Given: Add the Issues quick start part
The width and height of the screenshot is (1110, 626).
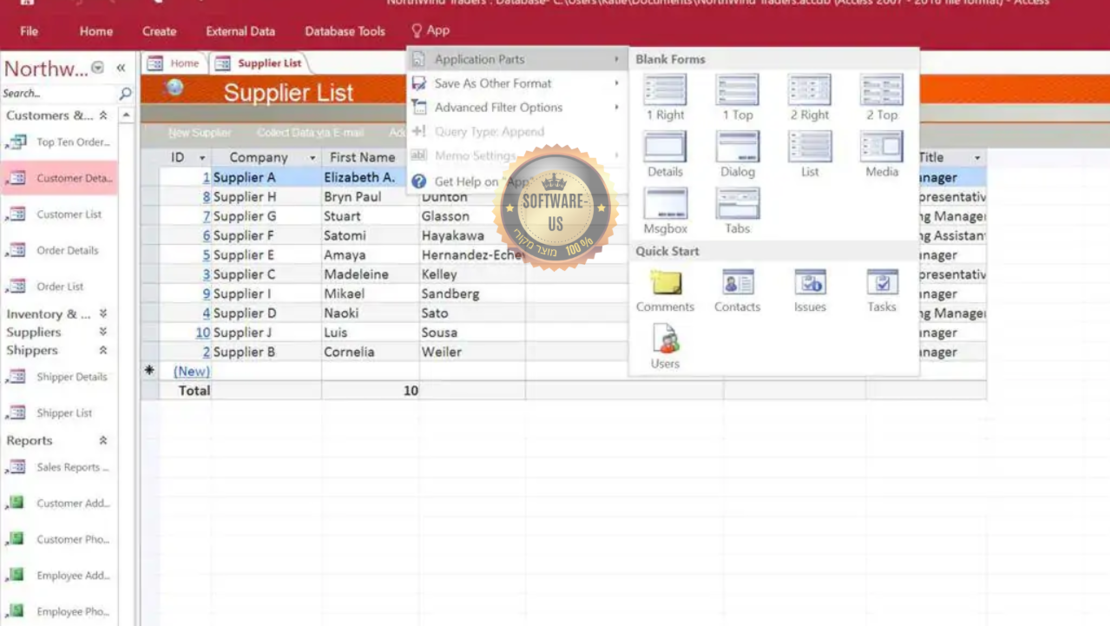Looking at the screenshot, I should click(809, 290).
